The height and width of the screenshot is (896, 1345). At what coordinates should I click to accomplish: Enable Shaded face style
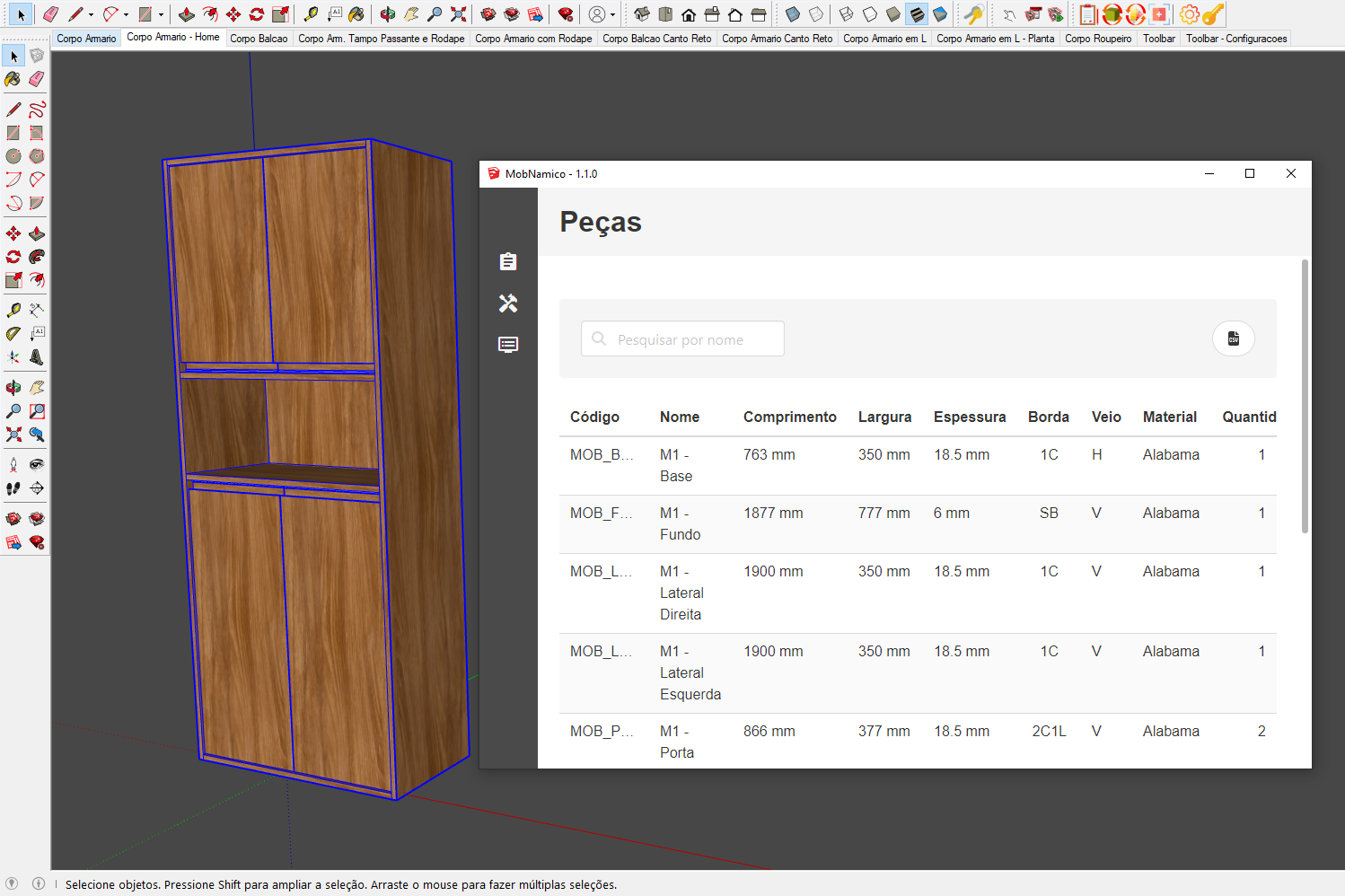[892, 14]
